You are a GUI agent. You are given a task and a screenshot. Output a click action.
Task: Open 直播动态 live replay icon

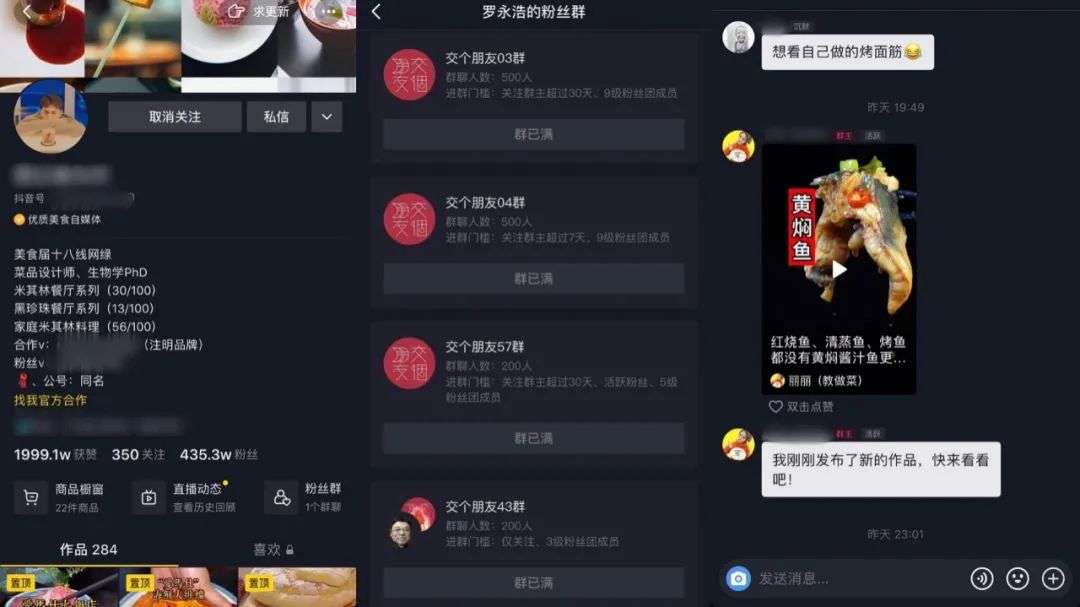tap(149, 497)
